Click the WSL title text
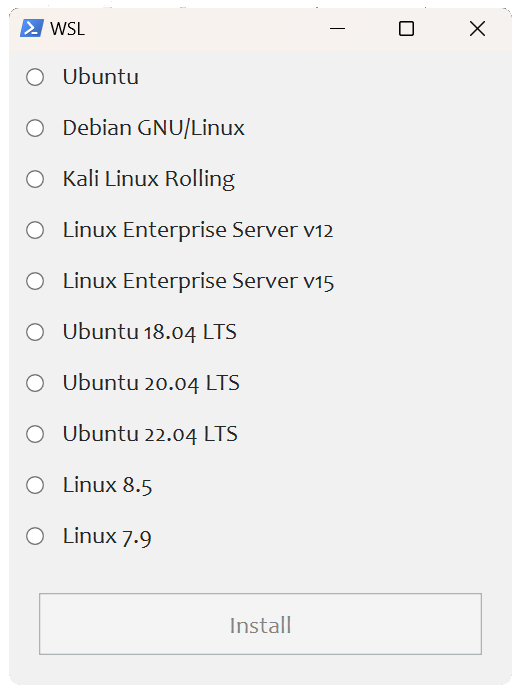Screen dimensions: 520x694 tap(67, 29)
